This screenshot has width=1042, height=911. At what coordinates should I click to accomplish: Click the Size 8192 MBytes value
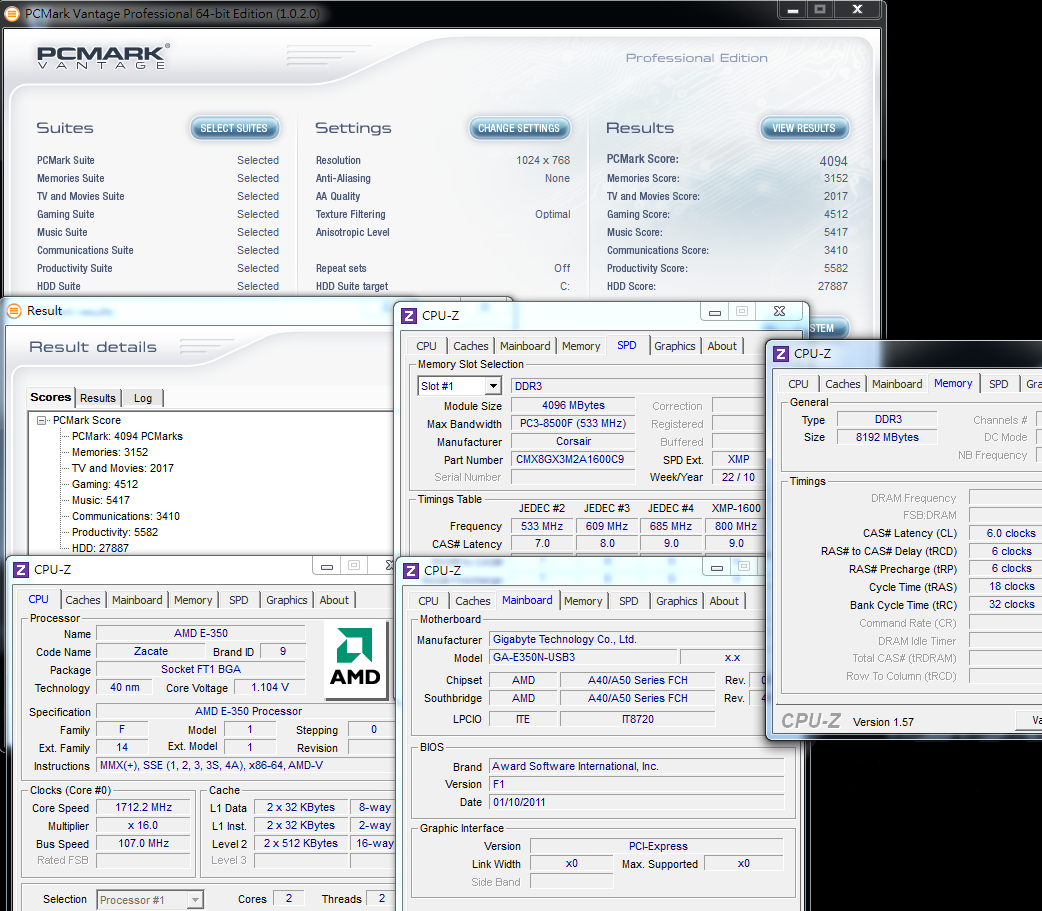coord(887,437)
